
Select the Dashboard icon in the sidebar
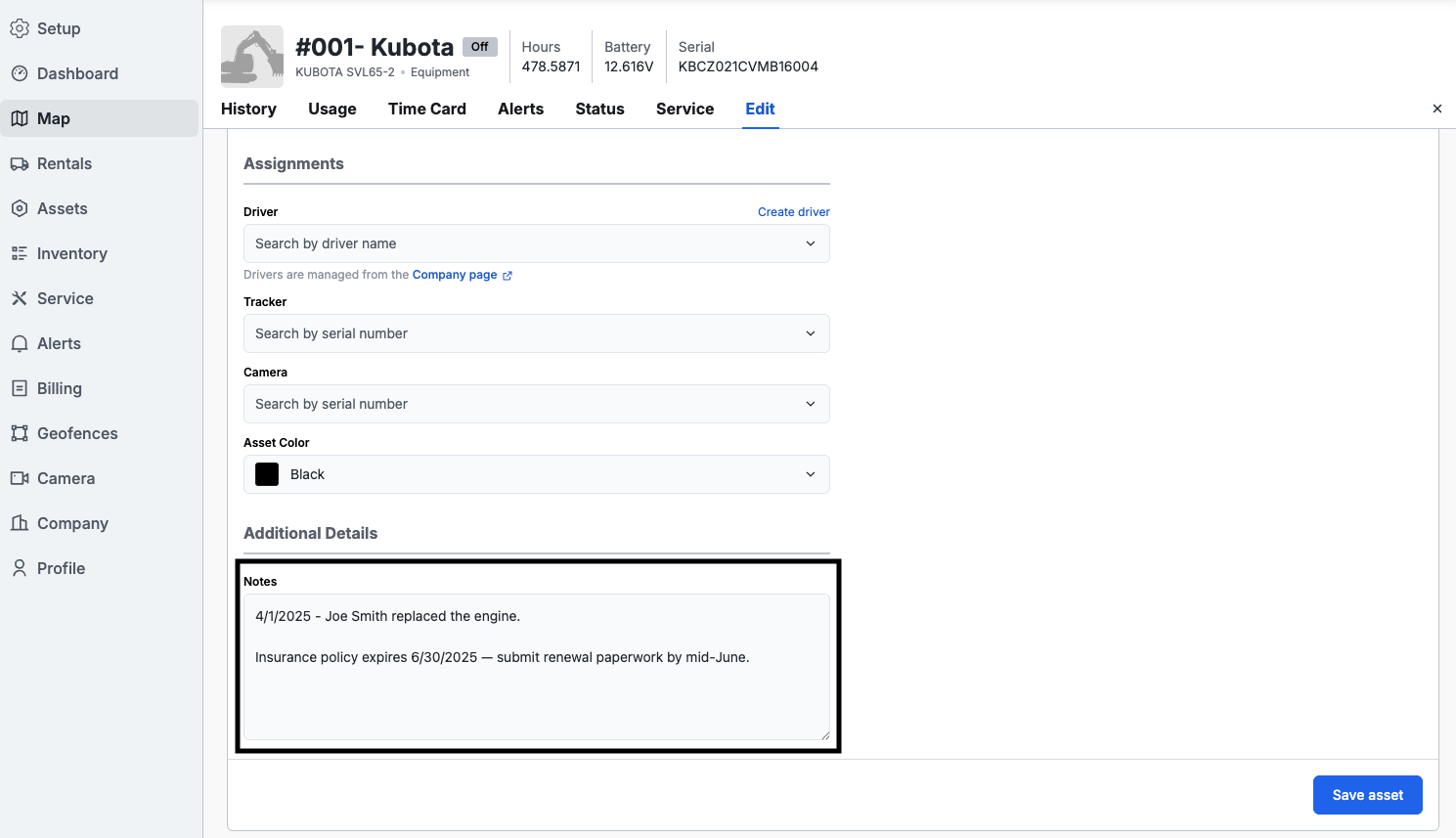(x=19, y=73)
